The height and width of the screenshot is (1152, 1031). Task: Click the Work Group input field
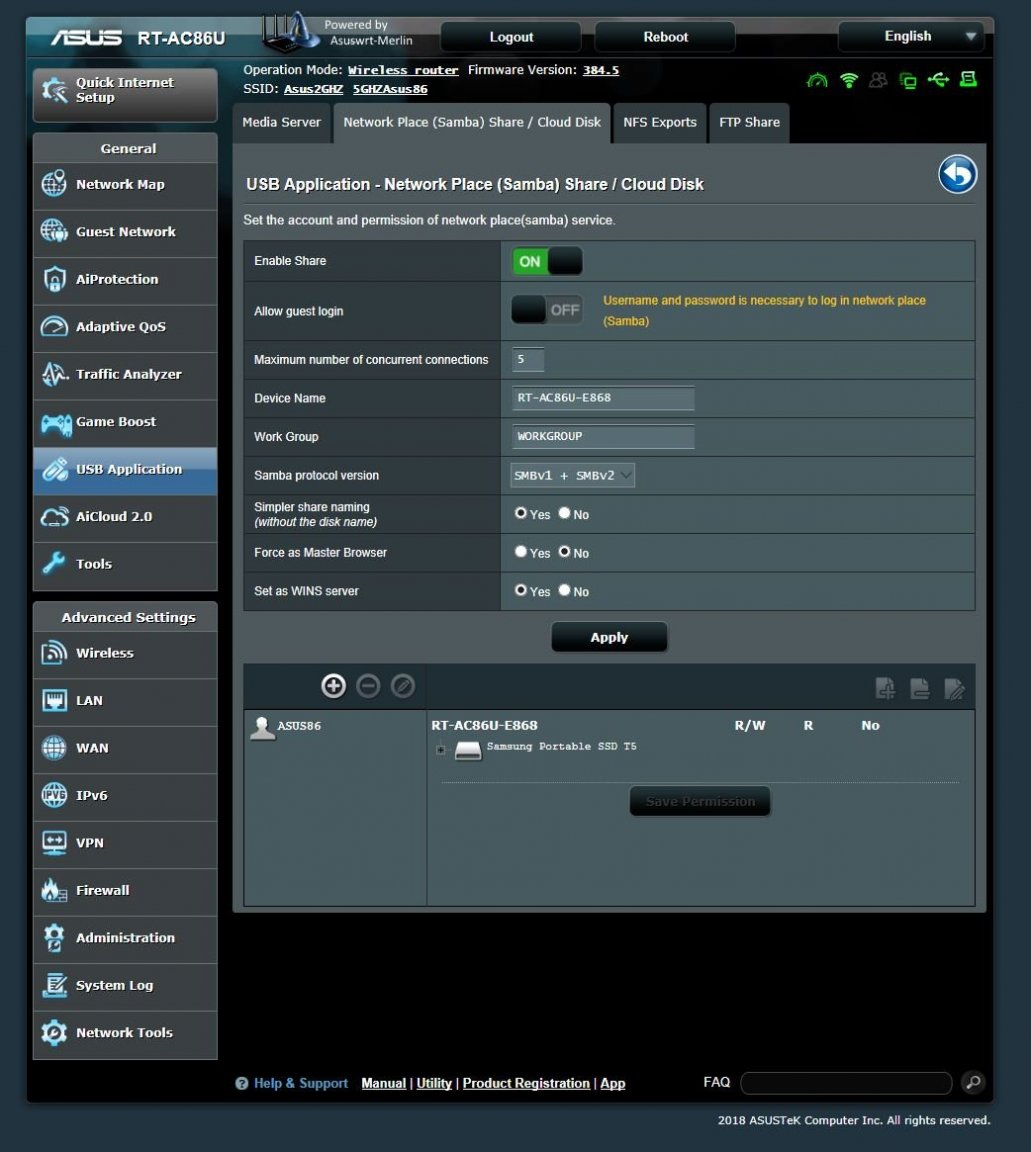[603, 436]
